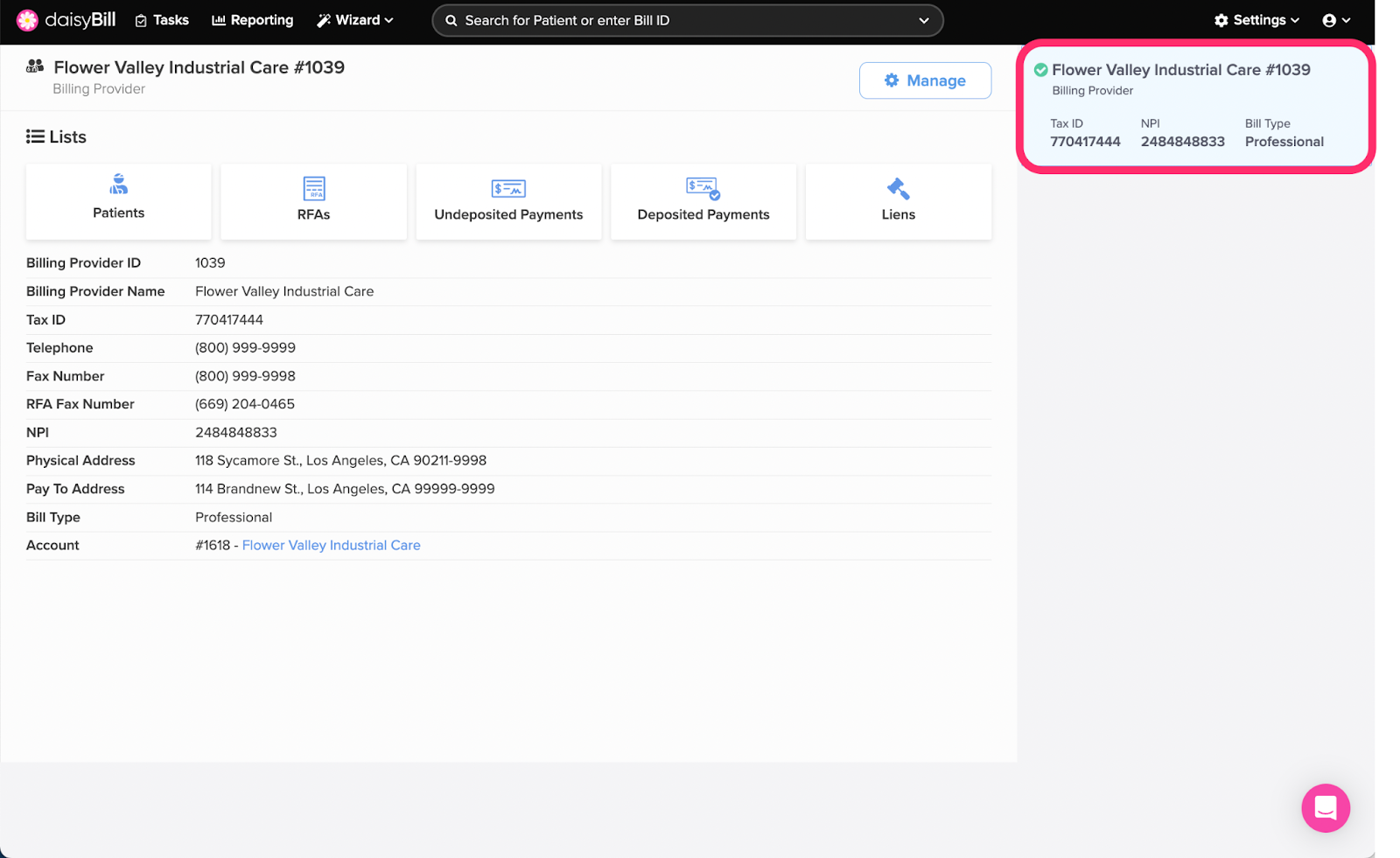This screenshot has width=1400, height=858.
Task: Expand the Settings dropdown
Action: coord(1256,20)
